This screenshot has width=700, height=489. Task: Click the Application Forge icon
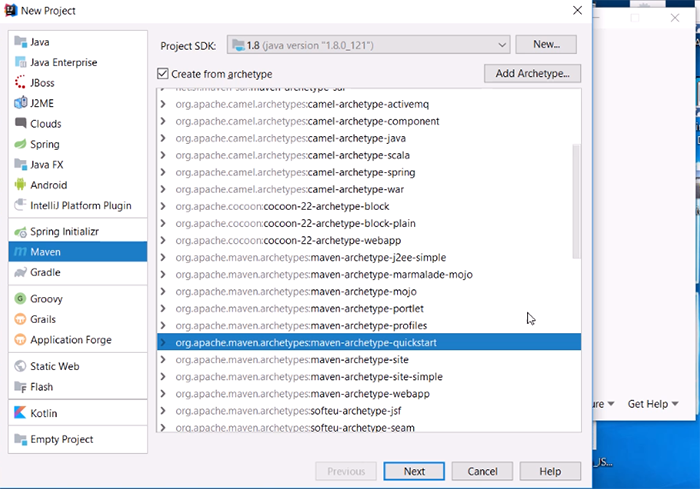click(21, 340)
